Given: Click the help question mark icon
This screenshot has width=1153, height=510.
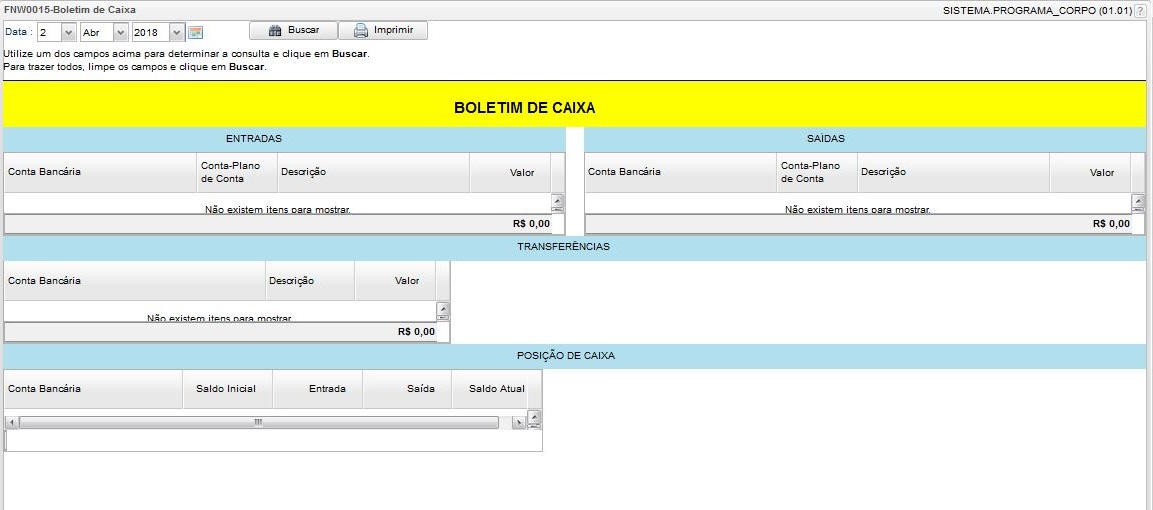Looking at the screenshot, I should coord(1140,10).
